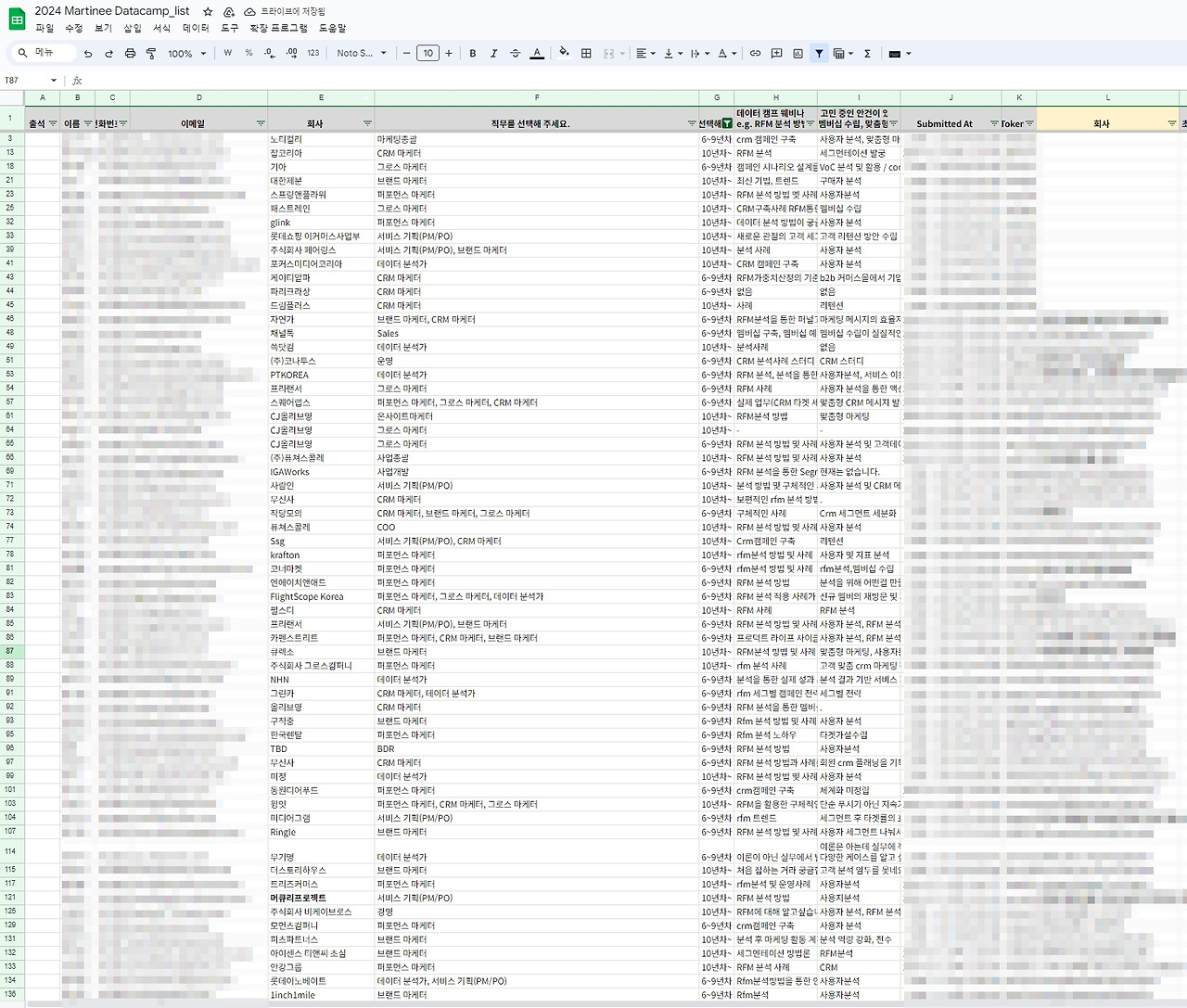Click the Insert chart icon
This screenshot has width=1187, height=1008.
pyautogui.click(x=798, y=54)
